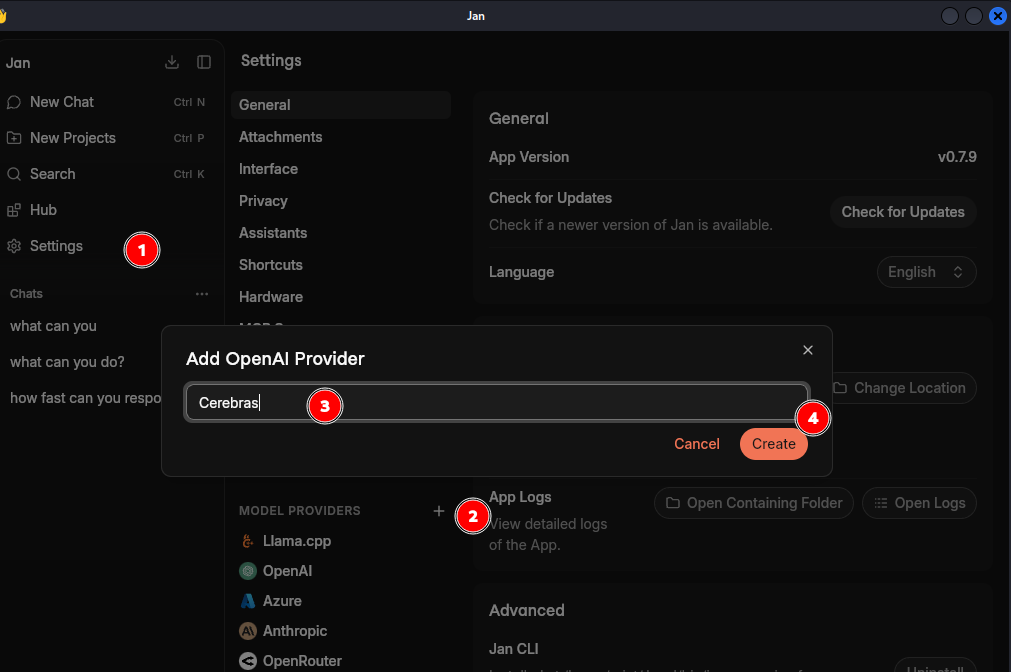
Task: Click the Open Logs button
Action: tap(919, 503)
